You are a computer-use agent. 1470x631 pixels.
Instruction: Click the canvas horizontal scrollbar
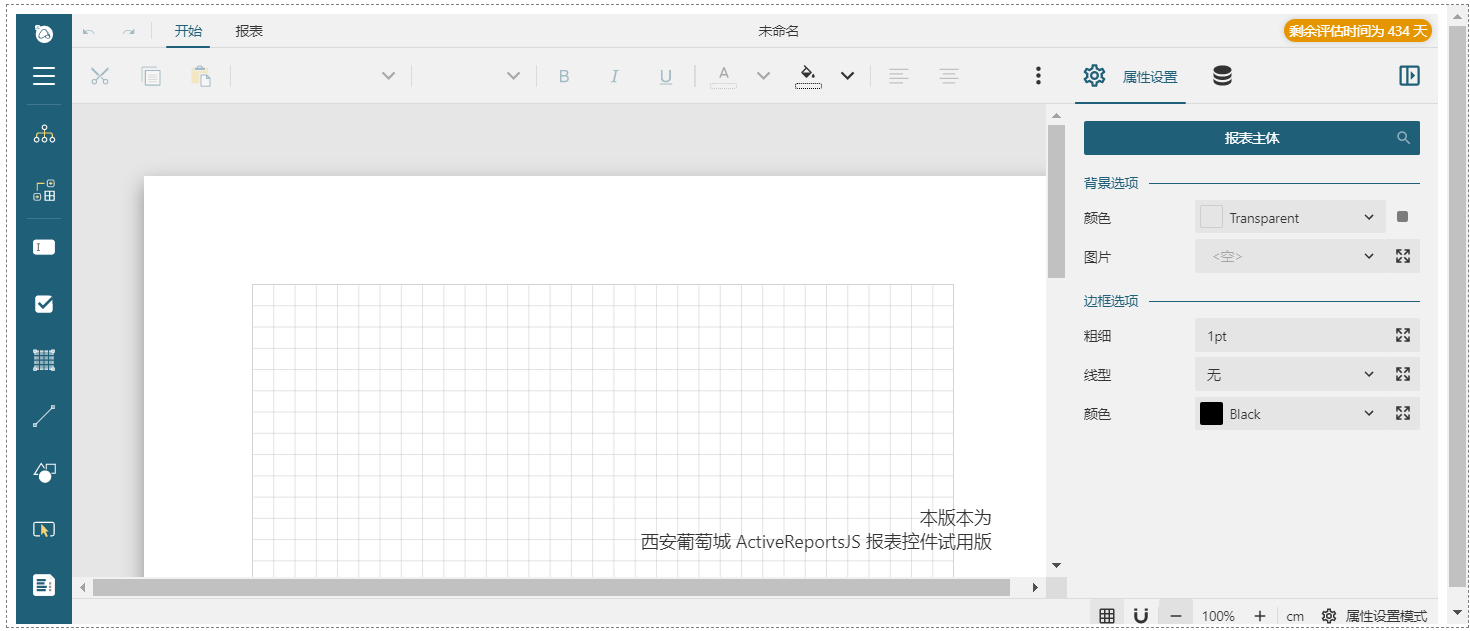click(x=552, y=588)
